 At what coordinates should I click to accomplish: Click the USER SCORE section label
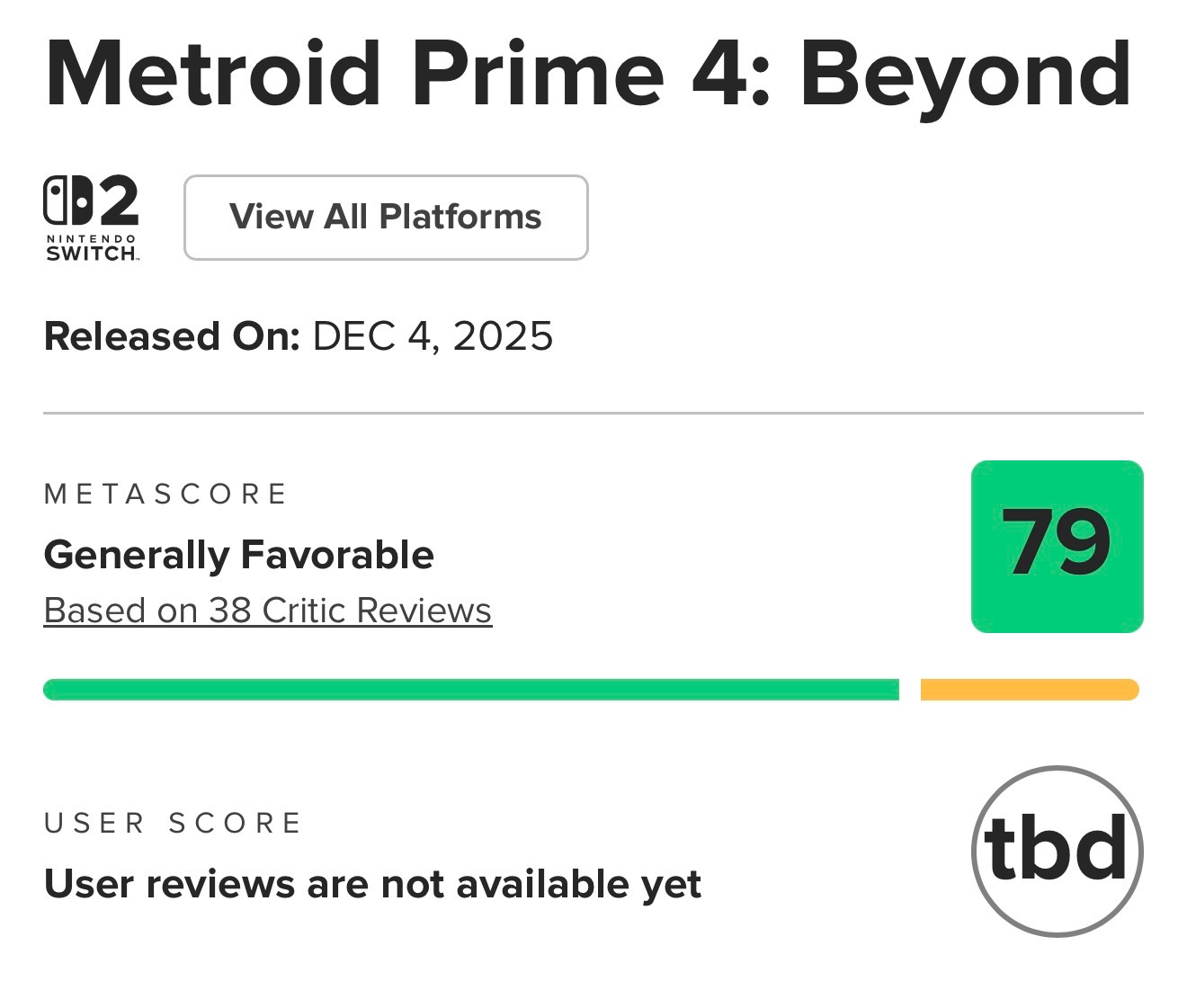point(173,823)
